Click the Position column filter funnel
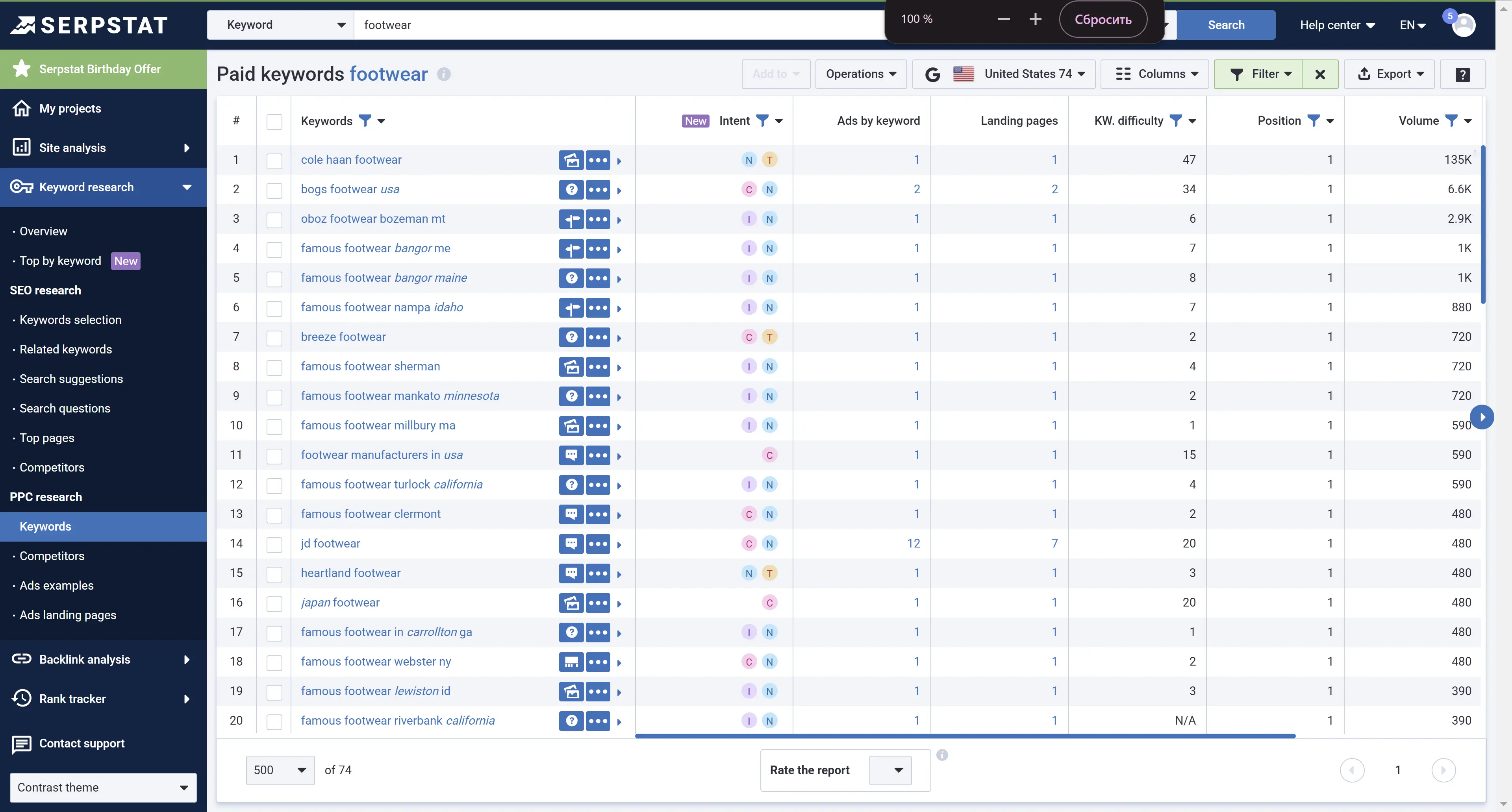 point(1314,121)
